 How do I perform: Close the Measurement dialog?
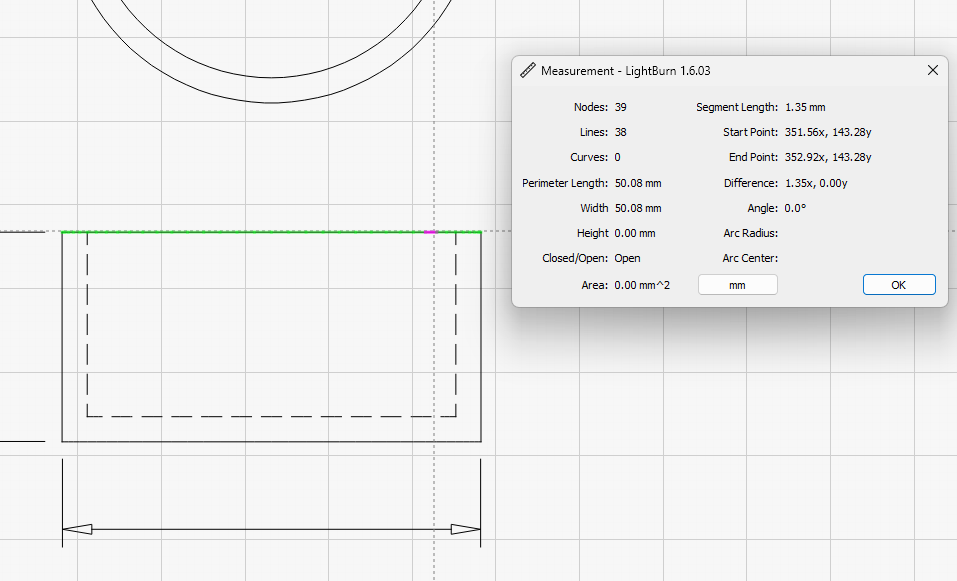pyautogui.click(x=933, y=70)
